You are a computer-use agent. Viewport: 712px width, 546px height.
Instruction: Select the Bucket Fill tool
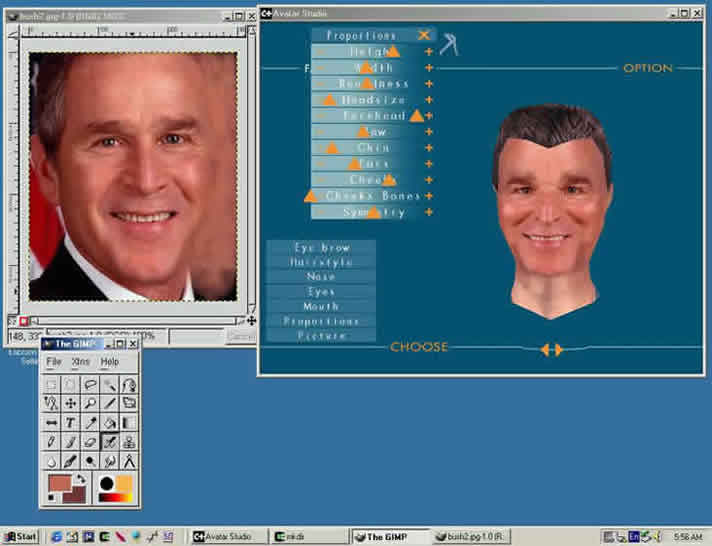(x=109, y=422)
